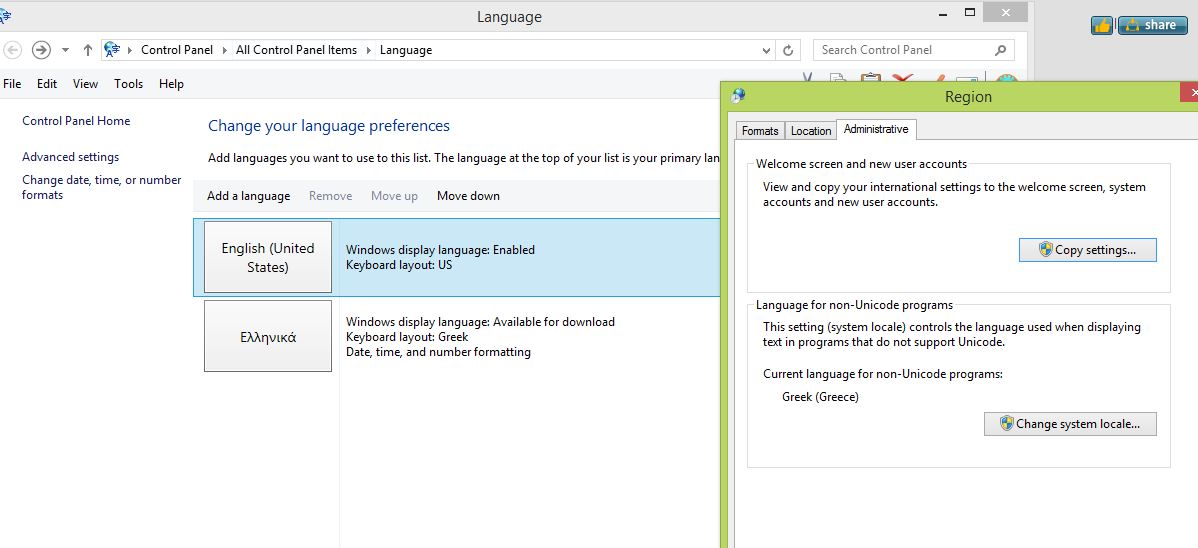
Task: Click Change system locale button
Action: pos(1070,424)
